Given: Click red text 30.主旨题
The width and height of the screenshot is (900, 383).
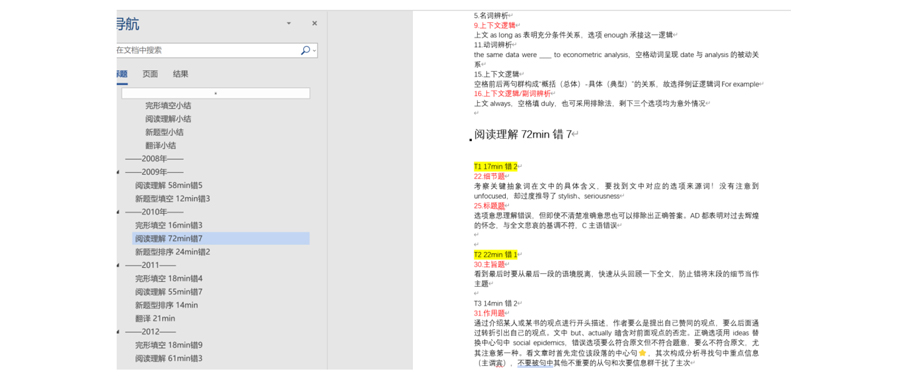Looking at the screenshot, I should coord(489,264).
